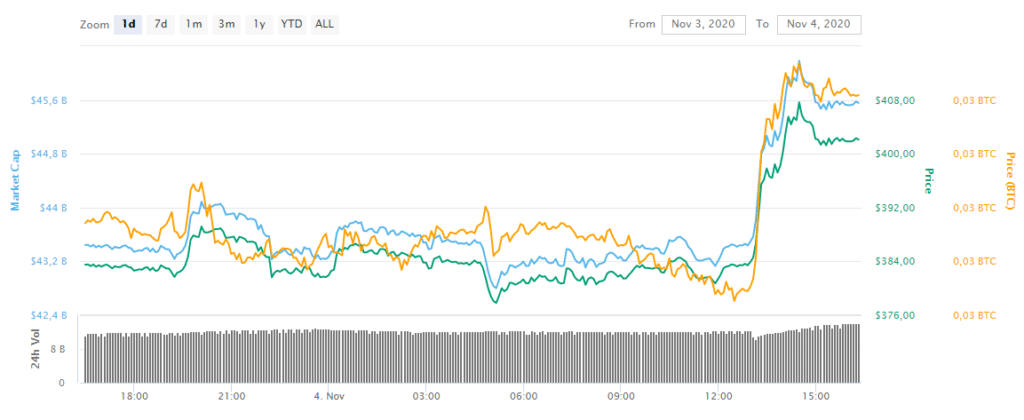
Task: Click the $42,4 B market cap label
Action: tap(49, 315)
